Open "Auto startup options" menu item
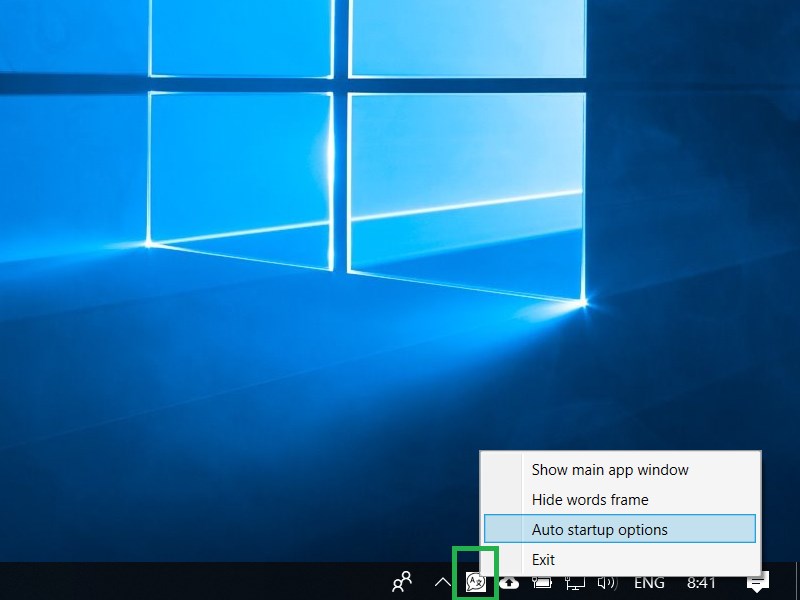This screenshot has width=800, height=600. coord(620,529)
